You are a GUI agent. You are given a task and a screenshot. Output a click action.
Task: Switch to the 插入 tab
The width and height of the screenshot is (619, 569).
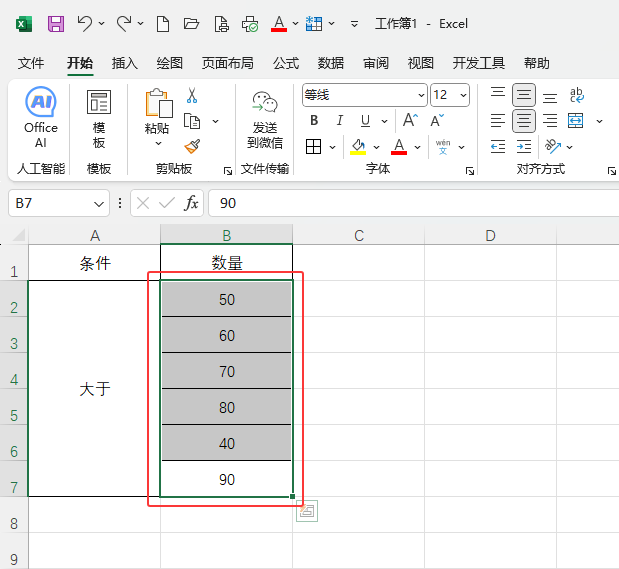(124, 63)
